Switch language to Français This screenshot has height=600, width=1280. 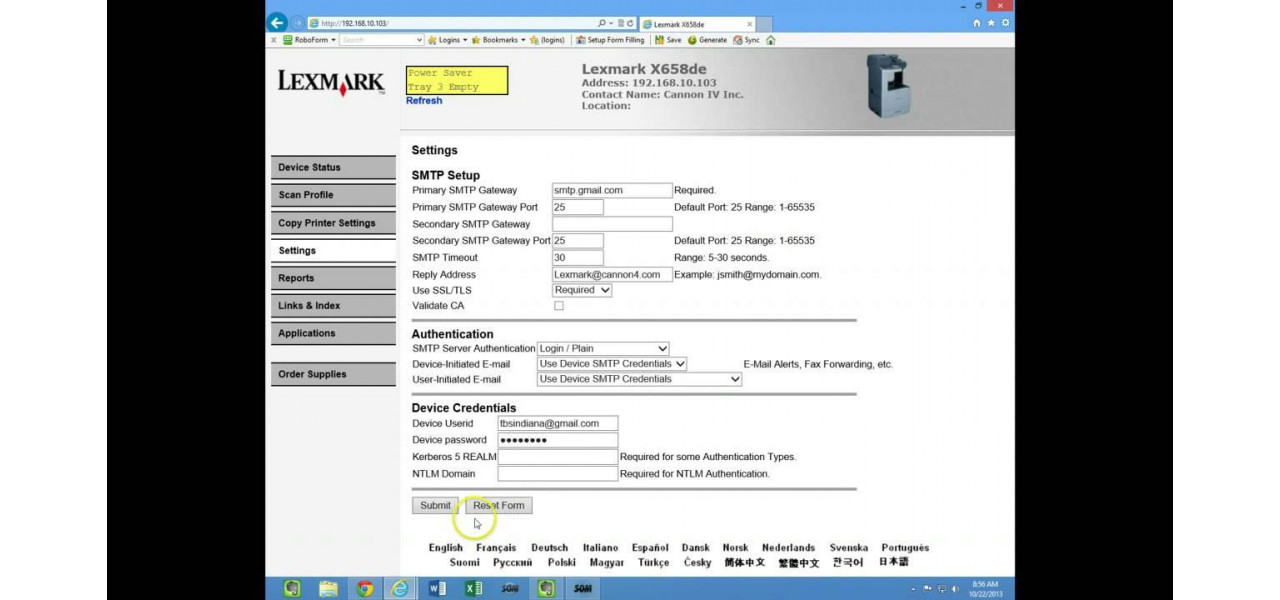click(x=496, y=548)
